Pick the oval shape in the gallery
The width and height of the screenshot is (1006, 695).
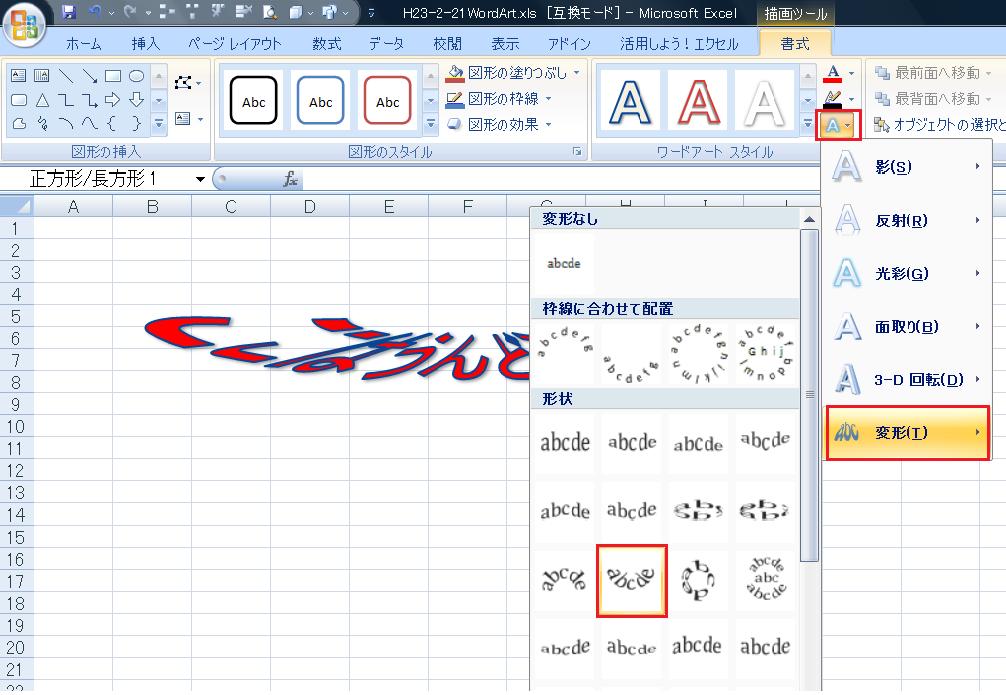136,76
